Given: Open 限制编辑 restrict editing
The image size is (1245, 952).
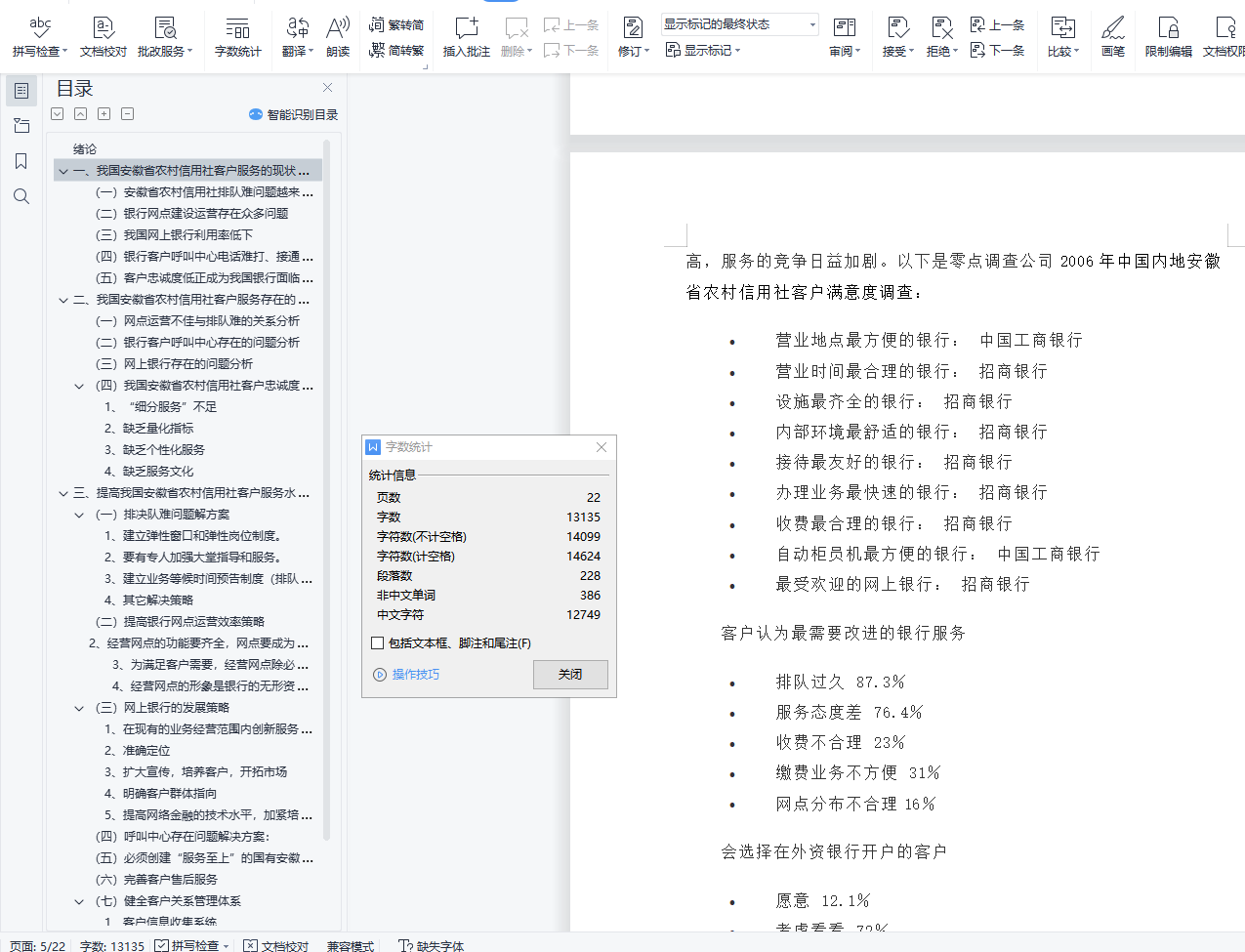Looking at the screenshot, I should click(x=1168, y=37).
